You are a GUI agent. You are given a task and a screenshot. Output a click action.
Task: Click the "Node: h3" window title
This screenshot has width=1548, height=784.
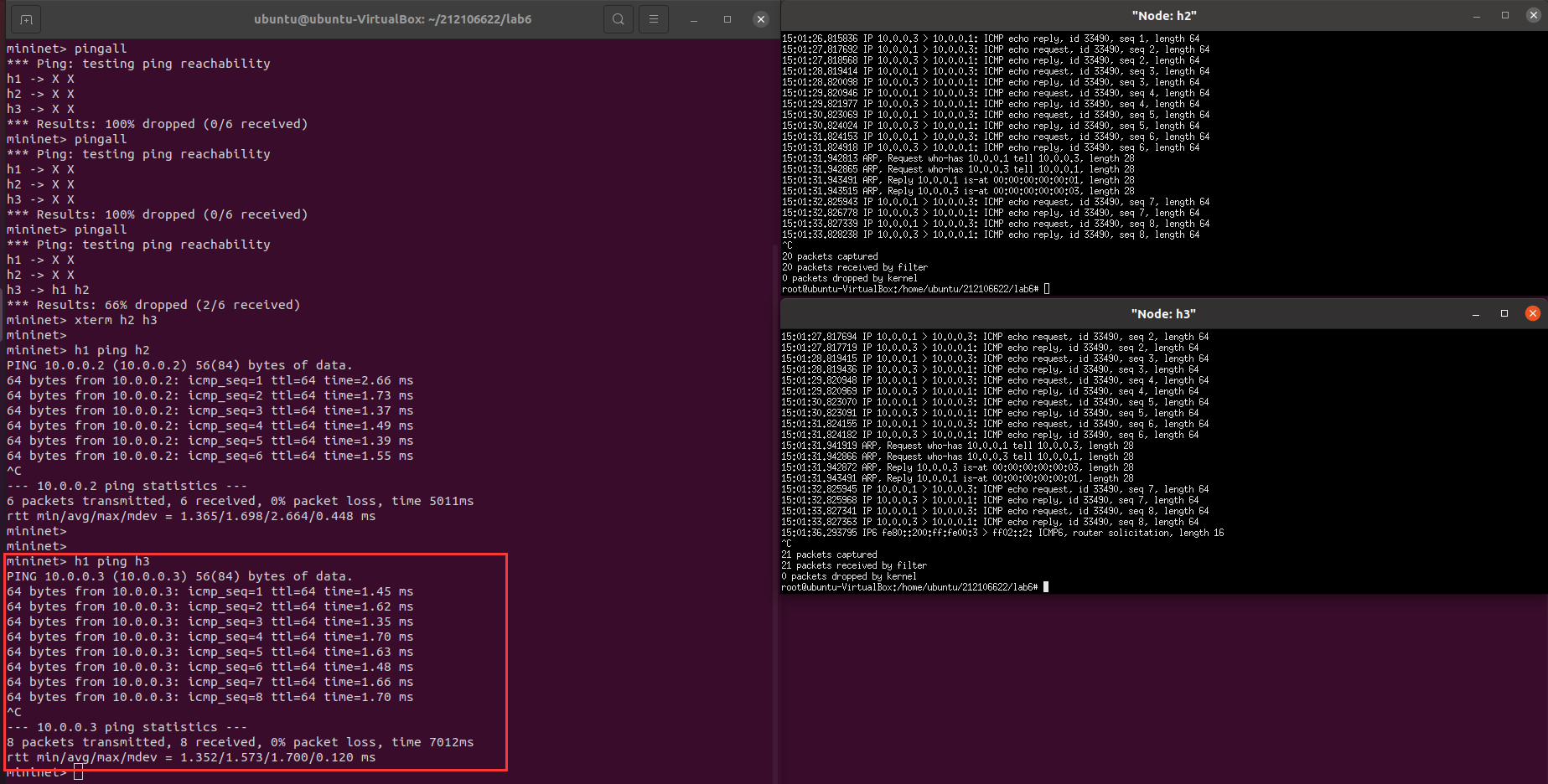click(x=1163, y=314)
